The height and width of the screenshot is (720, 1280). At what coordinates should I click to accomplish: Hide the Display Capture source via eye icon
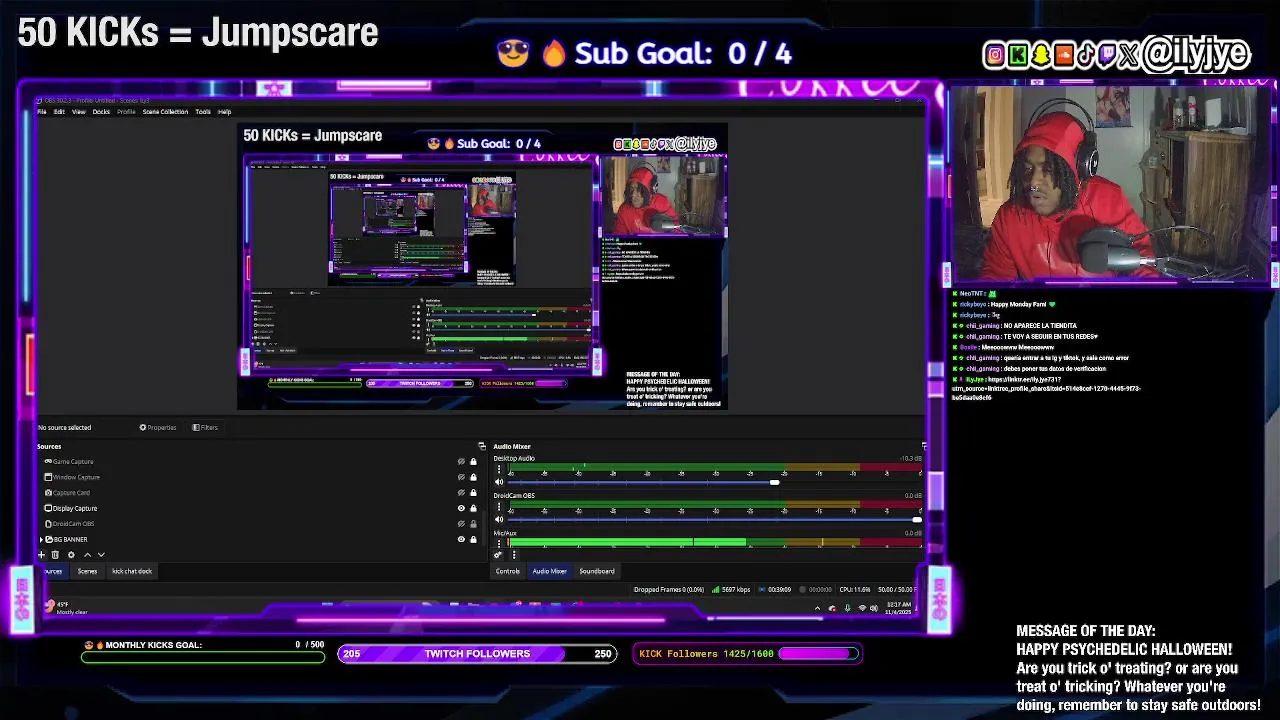[x=461, y=508]
